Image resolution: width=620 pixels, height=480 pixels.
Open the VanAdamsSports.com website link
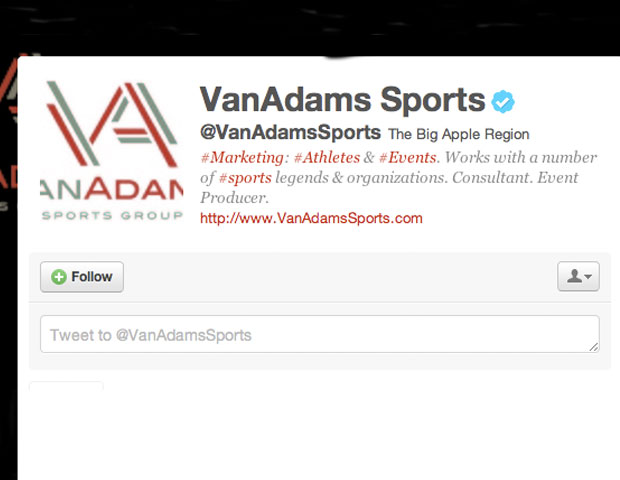point(311,218)
